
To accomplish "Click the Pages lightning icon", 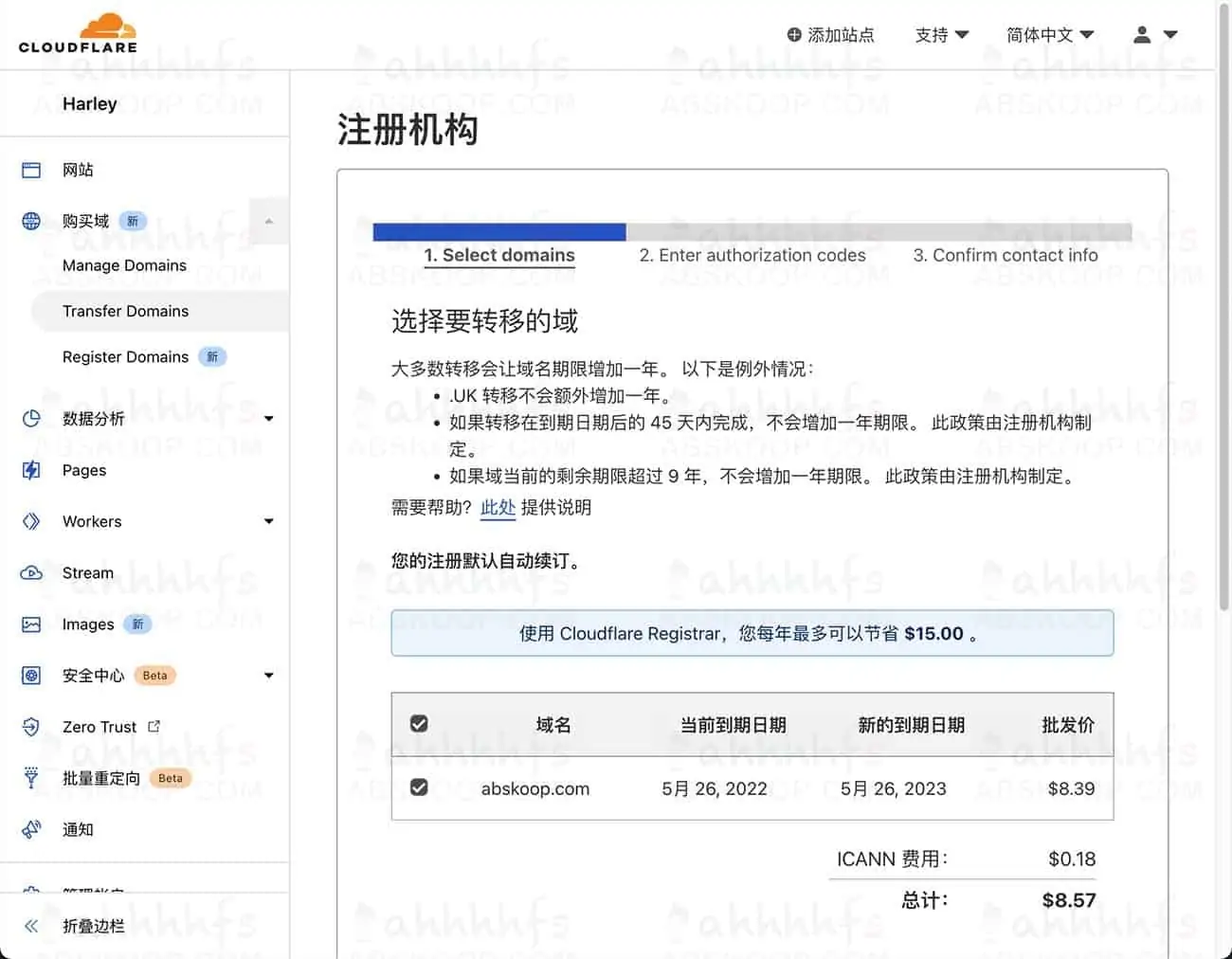I will pos(30,470).
